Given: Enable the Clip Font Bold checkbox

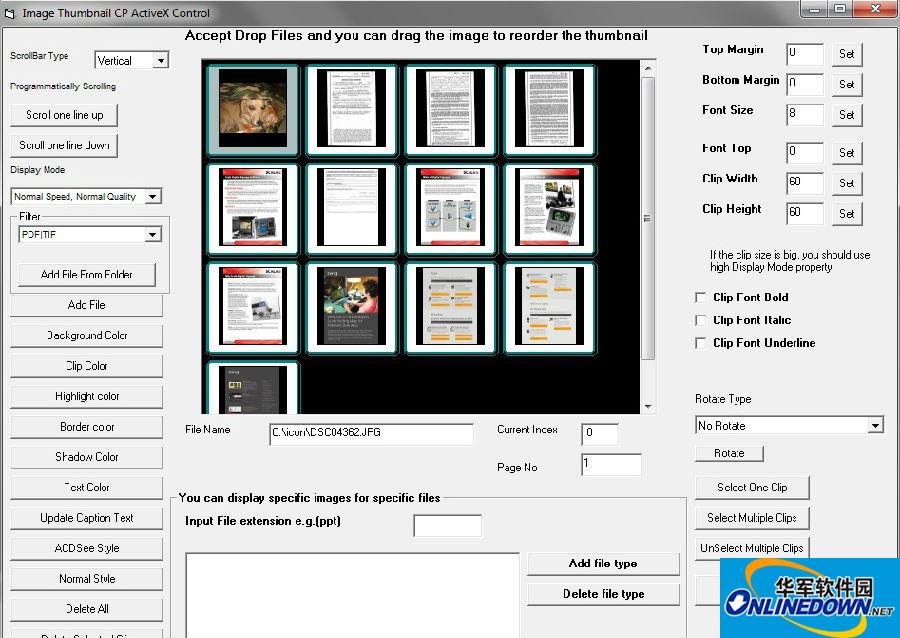Looking at the screenshot, I should [701, 297].
